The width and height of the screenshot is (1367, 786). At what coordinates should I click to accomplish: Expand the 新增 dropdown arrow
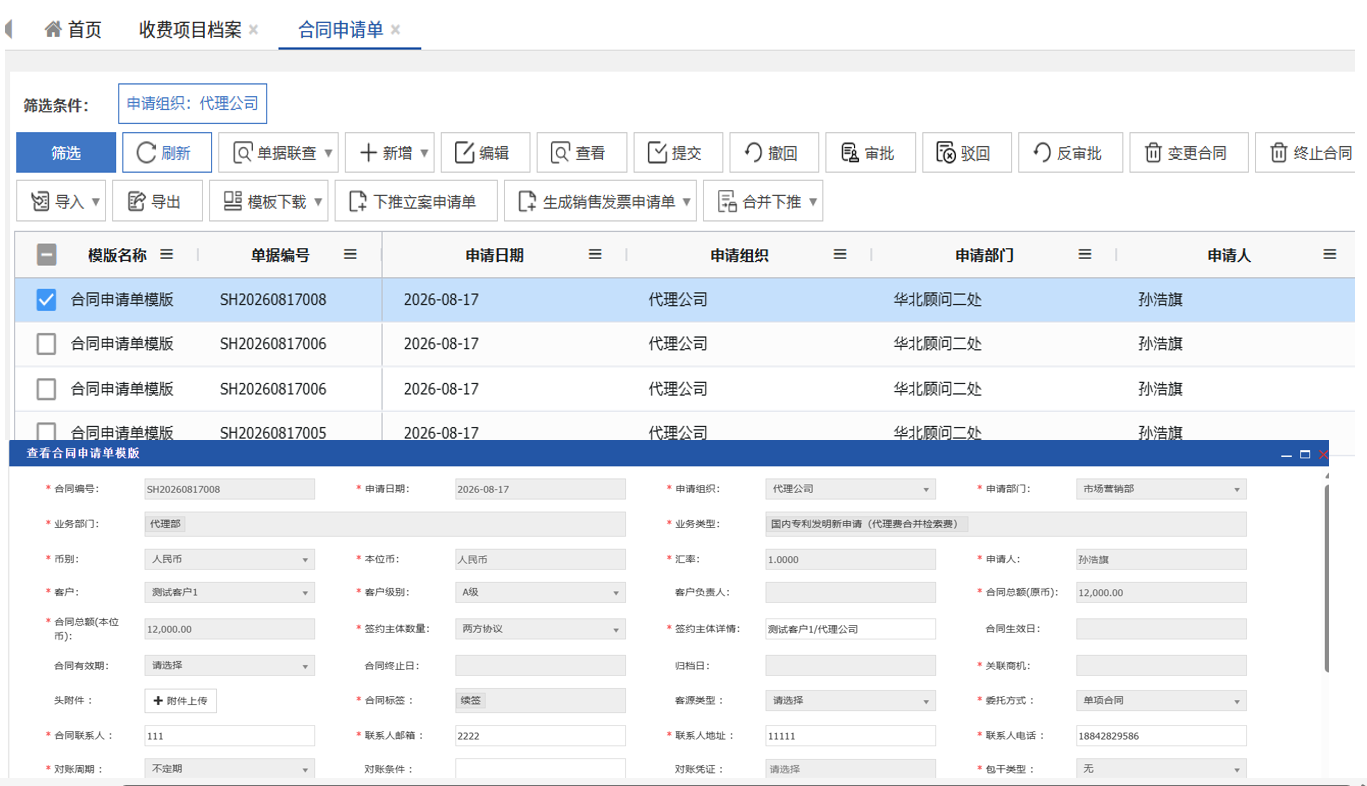coord(424,154)
